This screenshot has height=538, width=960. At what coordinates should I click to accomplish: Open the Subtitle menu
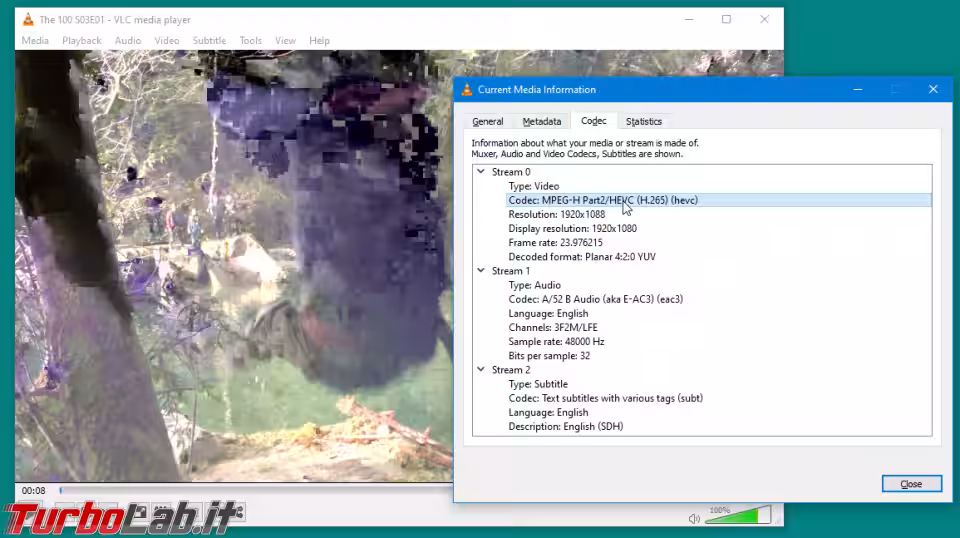pyautogui.click(x=209, y=40)
